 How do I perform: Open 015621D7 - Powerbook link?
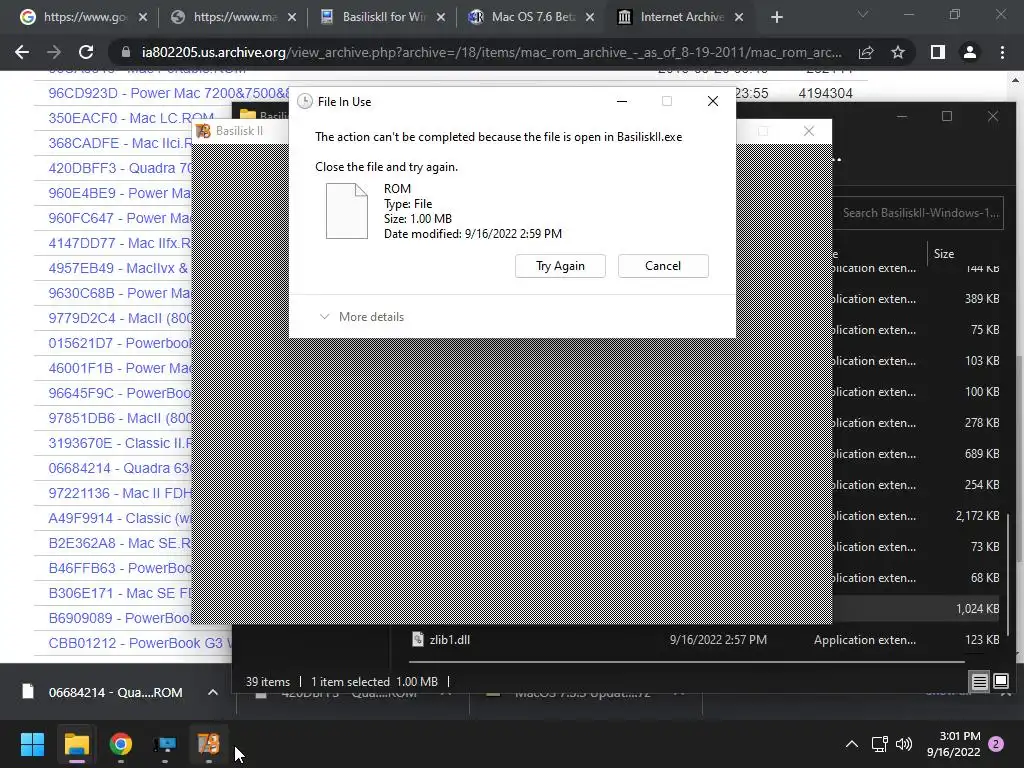(x=120, y=343)
